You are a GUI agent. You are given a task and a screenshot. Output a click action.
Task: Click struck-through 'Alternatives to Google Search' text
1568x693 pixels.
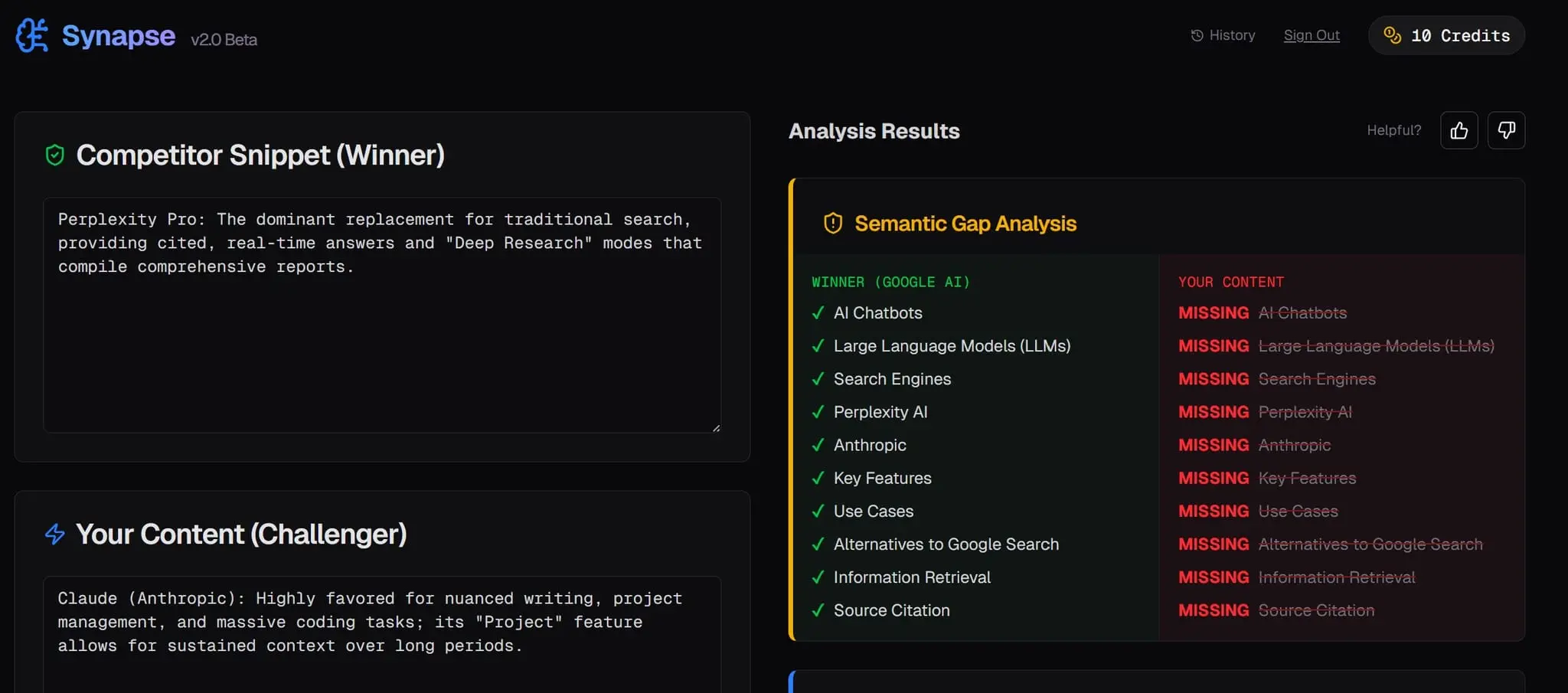coord(1370,544)
